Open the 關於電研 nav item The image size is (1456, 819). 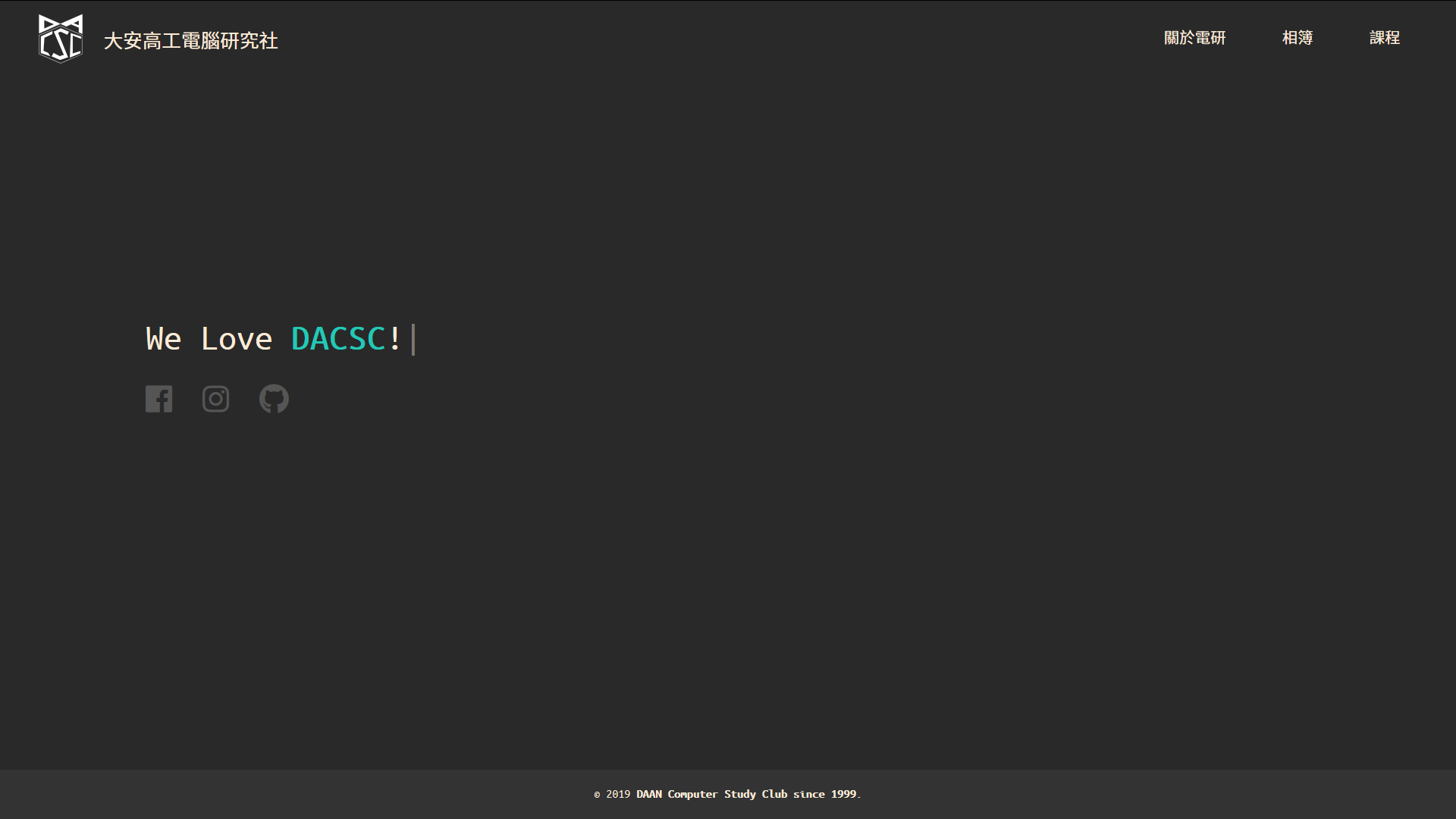pyautogui.click(x=1194, y=38)
